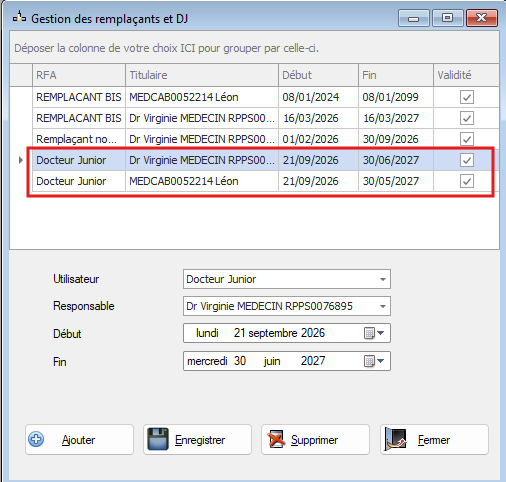
Task: Click Dr Virginie MEDECIN cell in 16/03/2026 row
Action: pyautogui.click(x=202, y=118)
